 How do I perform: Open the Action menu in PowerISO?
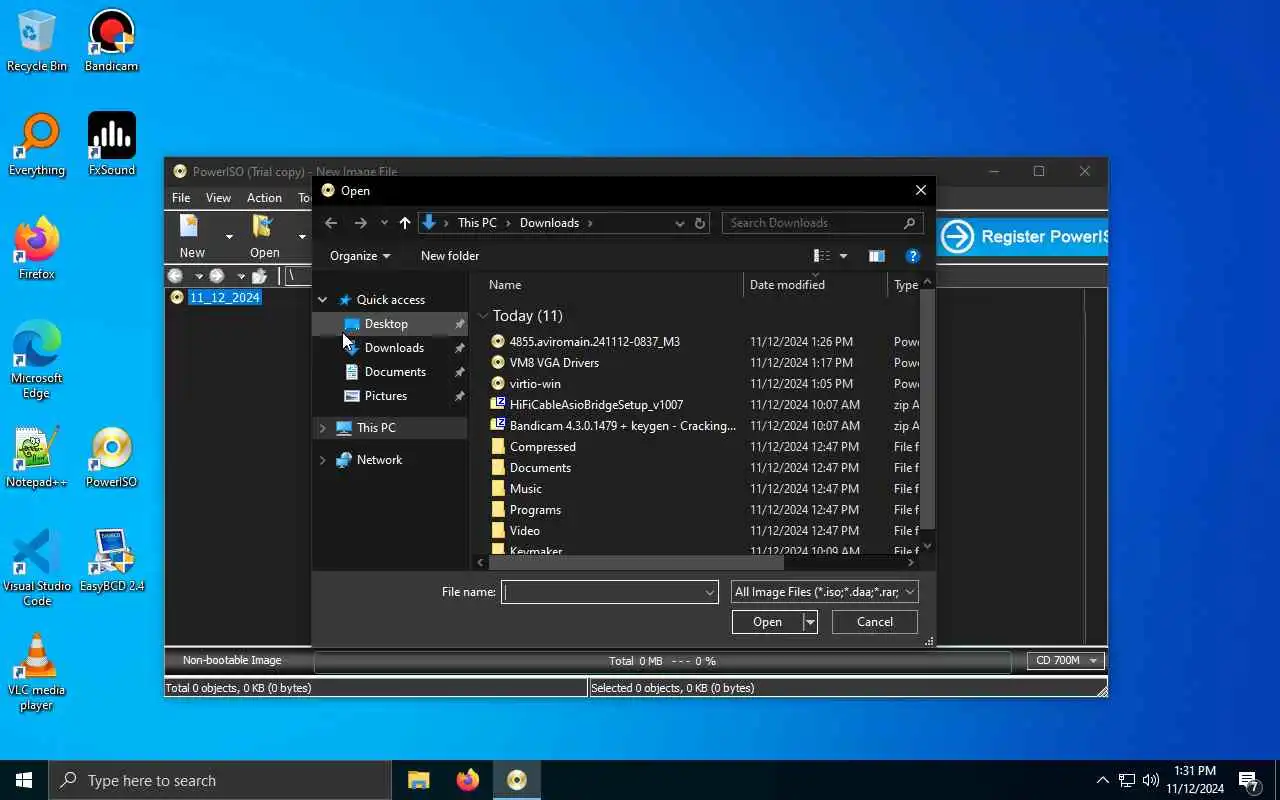(264, 198)
